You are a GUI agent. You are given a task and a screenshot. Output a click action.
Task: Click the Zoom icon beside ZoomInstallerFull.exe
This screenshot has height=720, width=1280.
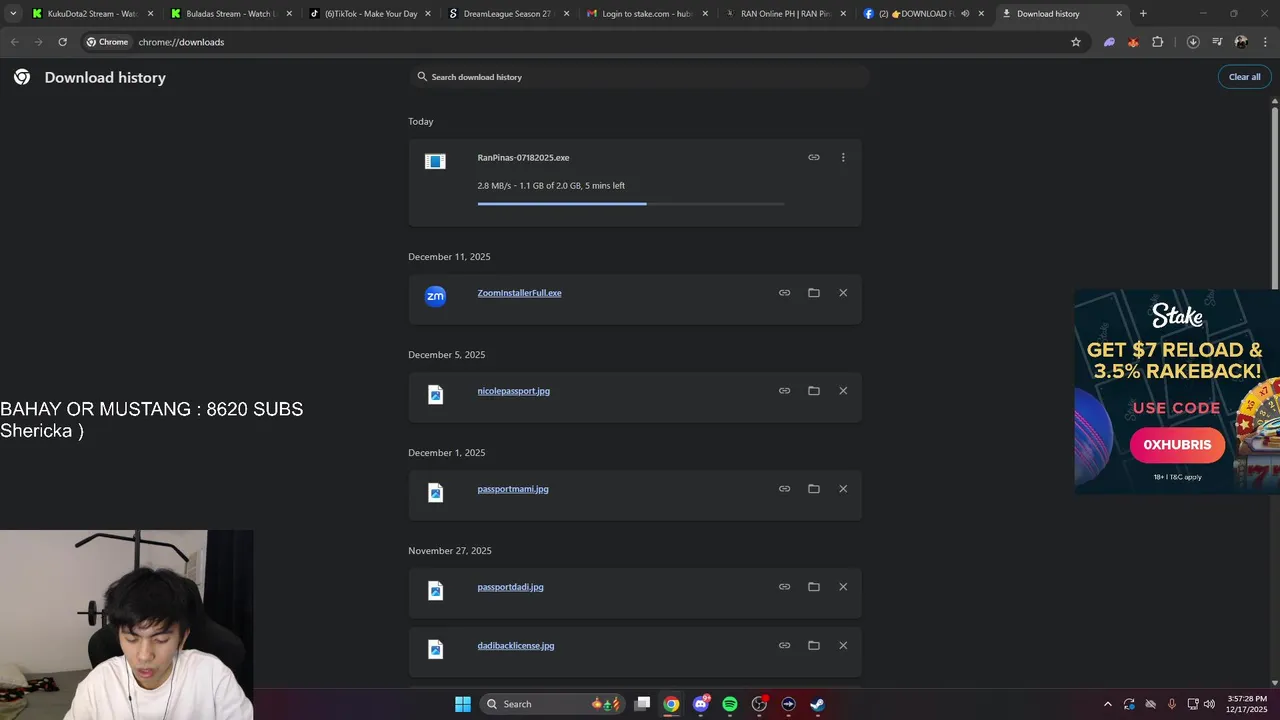click(x=435, y=296)
